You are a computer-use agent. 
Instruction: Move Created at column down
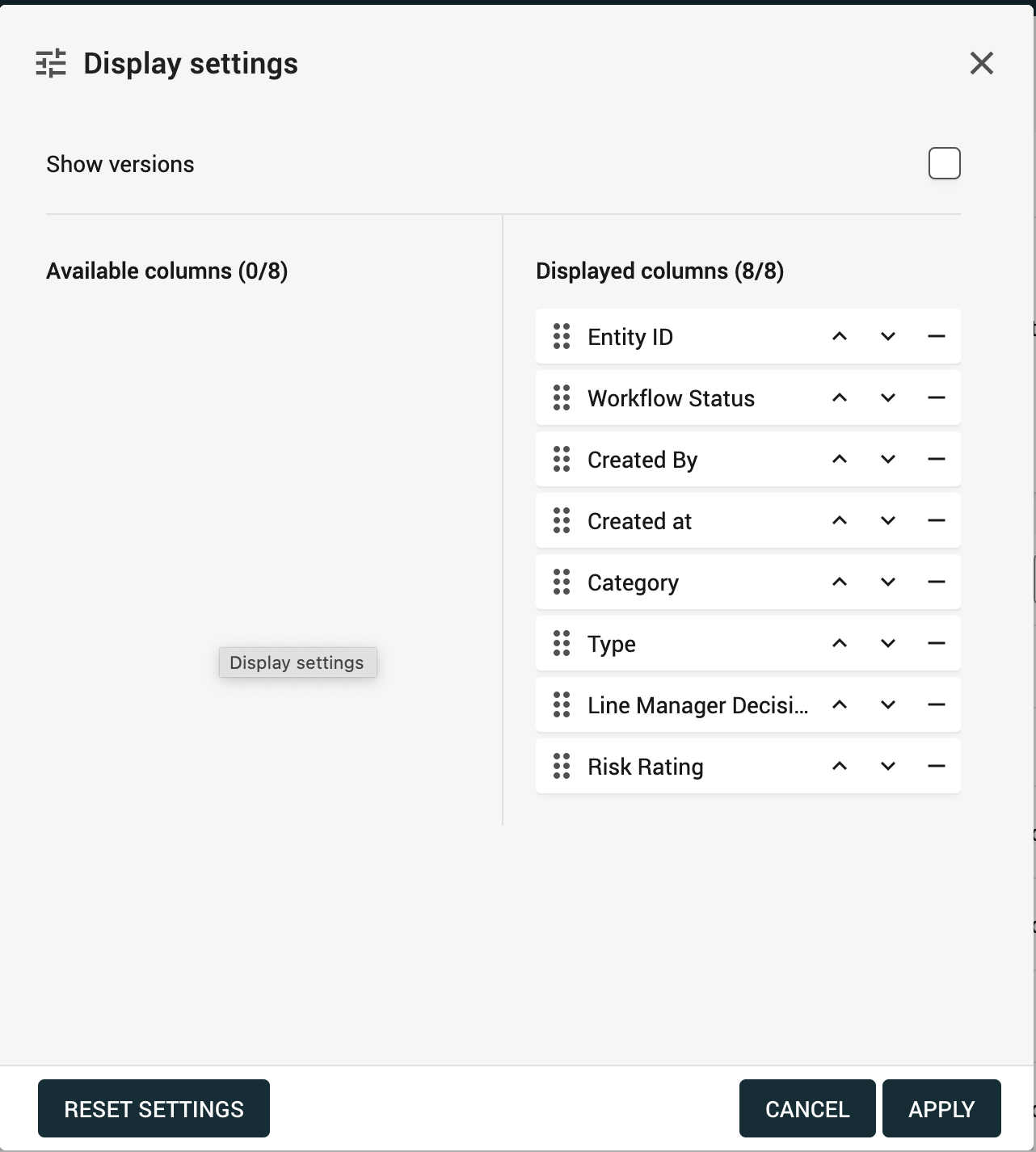[x=888, y=520]
